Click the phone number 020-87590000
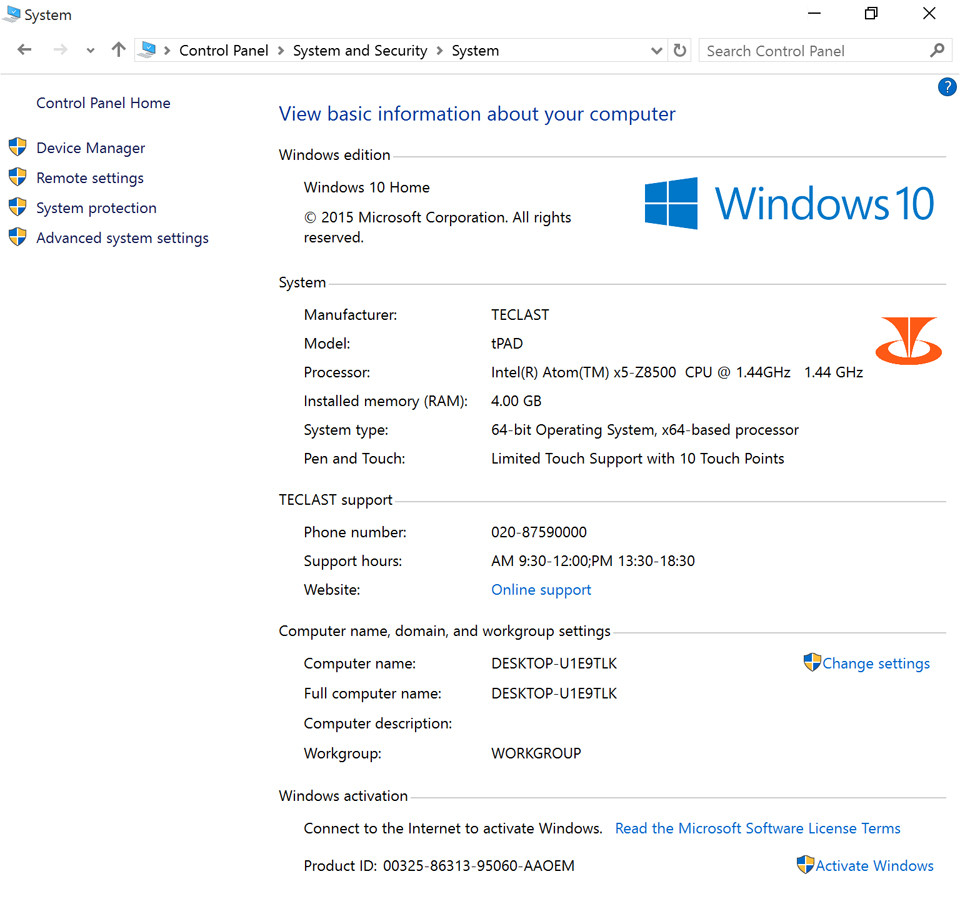Image resolution: width=960 pixels, height=909 pixels. tap(539, 533)
